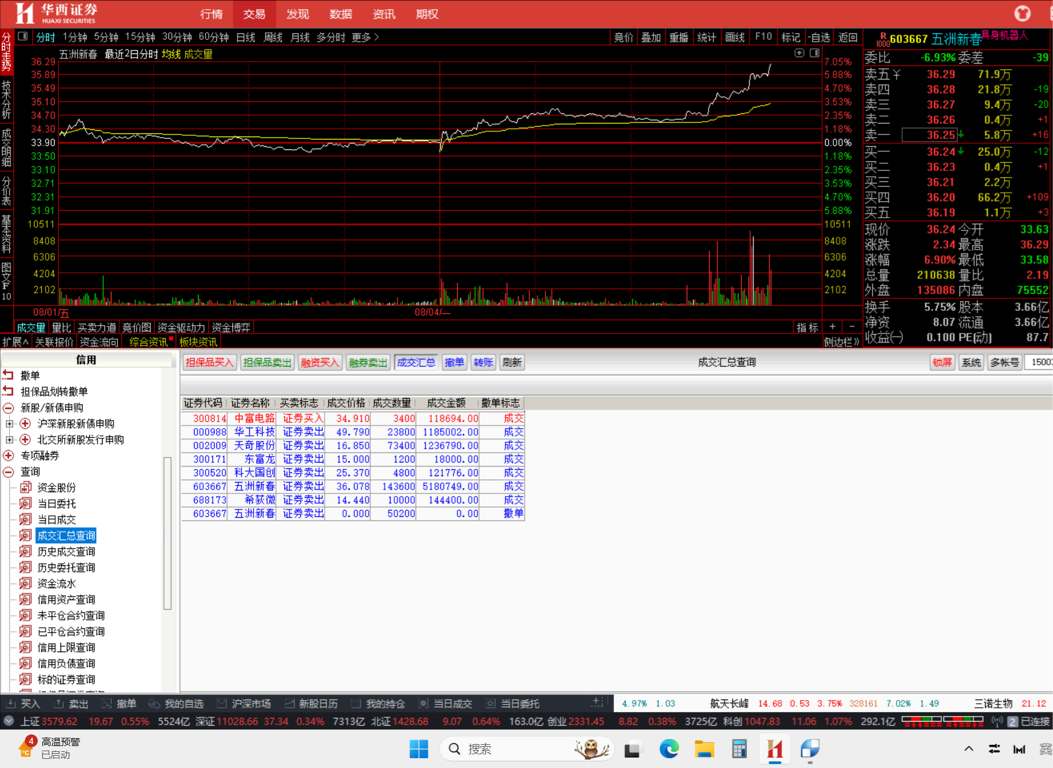Click the 担保品划转撤单 return-arrow icon
The width and height of the screenshot is (1053, 768).
point(8,391)
